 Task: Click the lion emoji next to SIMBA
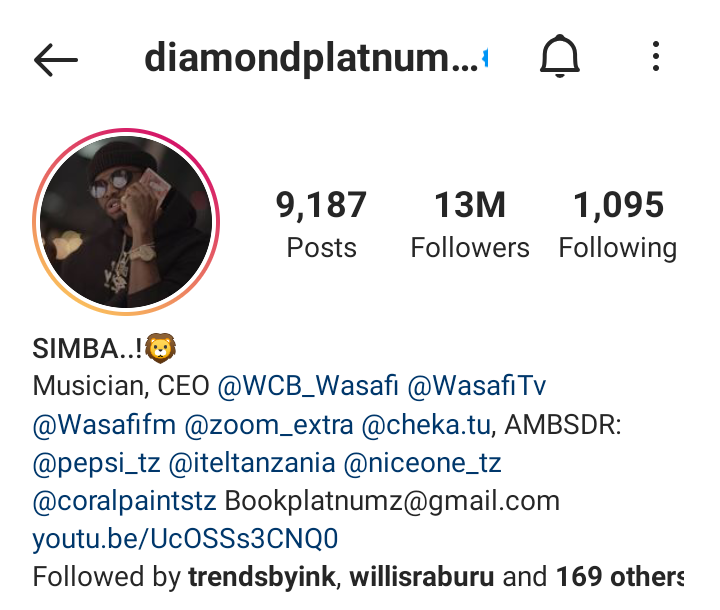160,348
